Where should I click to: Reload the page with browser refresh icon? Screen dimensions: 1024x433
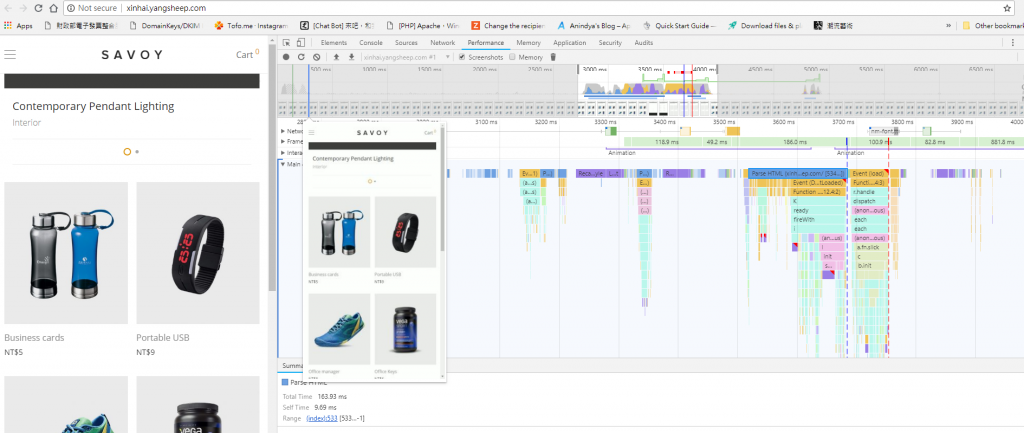click(x=39, y=8)
